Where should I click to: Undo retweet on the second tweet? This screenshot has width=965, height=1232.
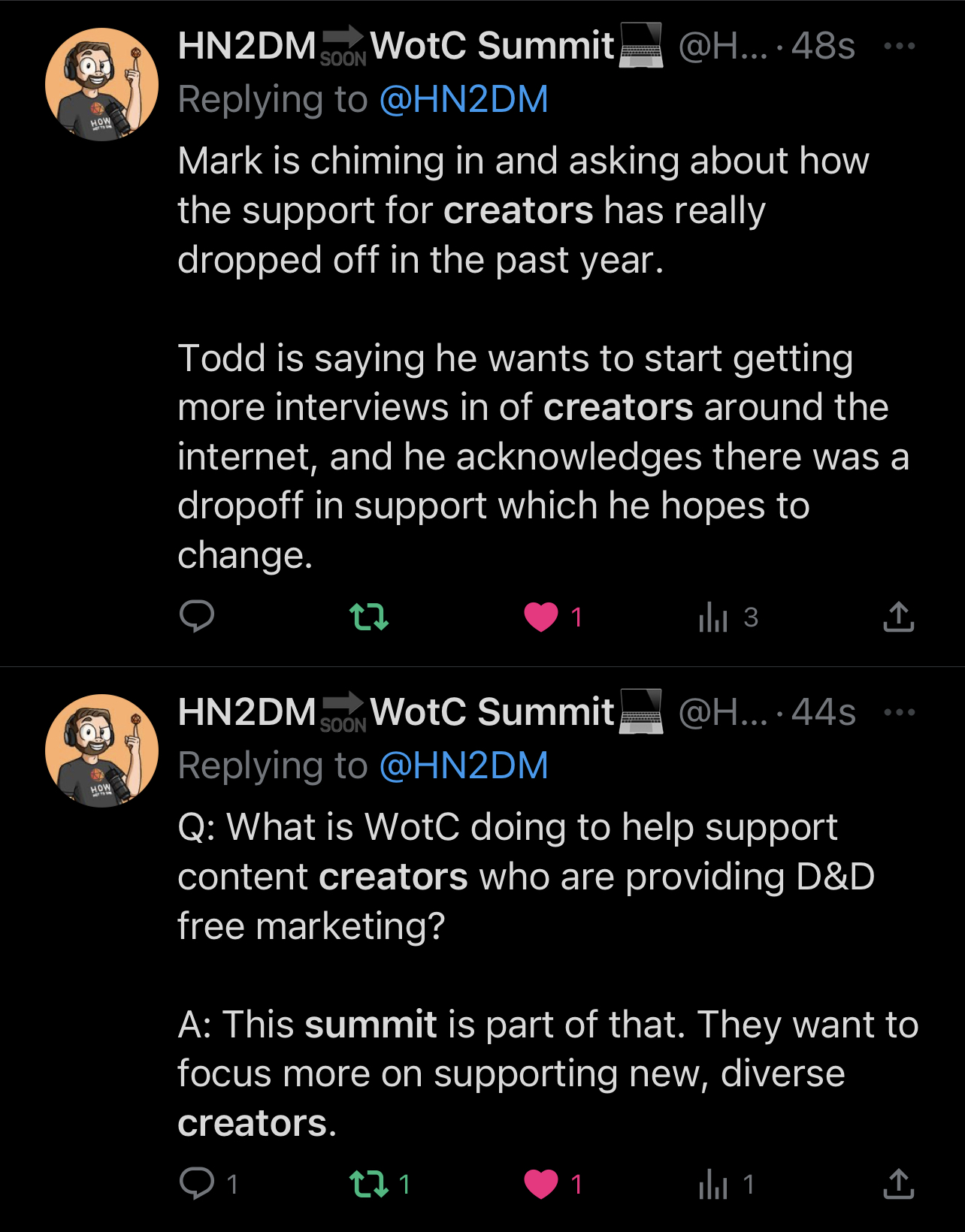[369, 1184]
